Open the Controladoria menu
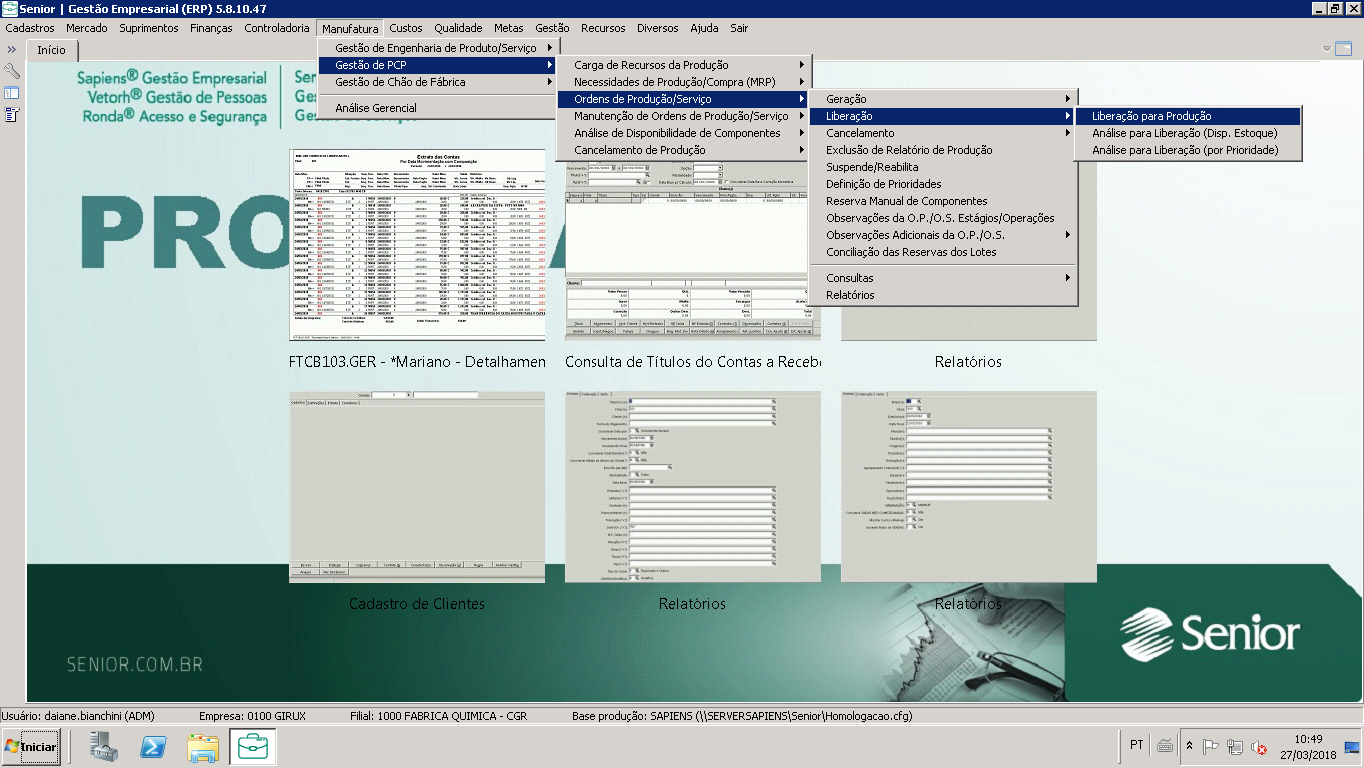1364x768 pixels. click(277, 28)
